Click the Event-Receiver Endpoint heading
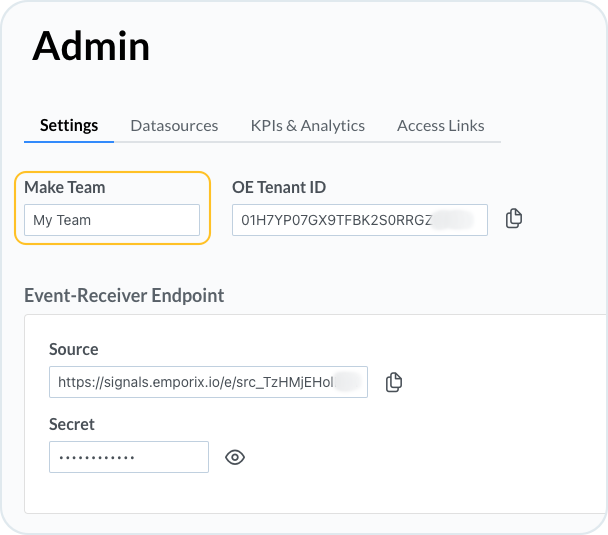The height and width of the screenshot is (535, 608). 124,295
